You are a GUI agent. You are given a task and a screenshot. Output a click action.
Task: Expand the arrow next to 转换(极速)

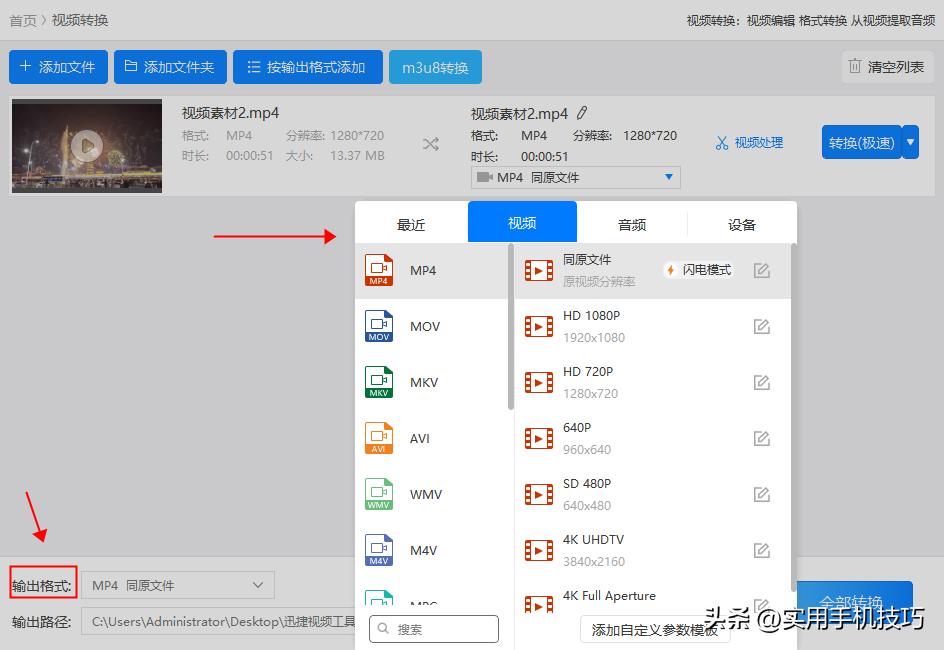point(910,142)
